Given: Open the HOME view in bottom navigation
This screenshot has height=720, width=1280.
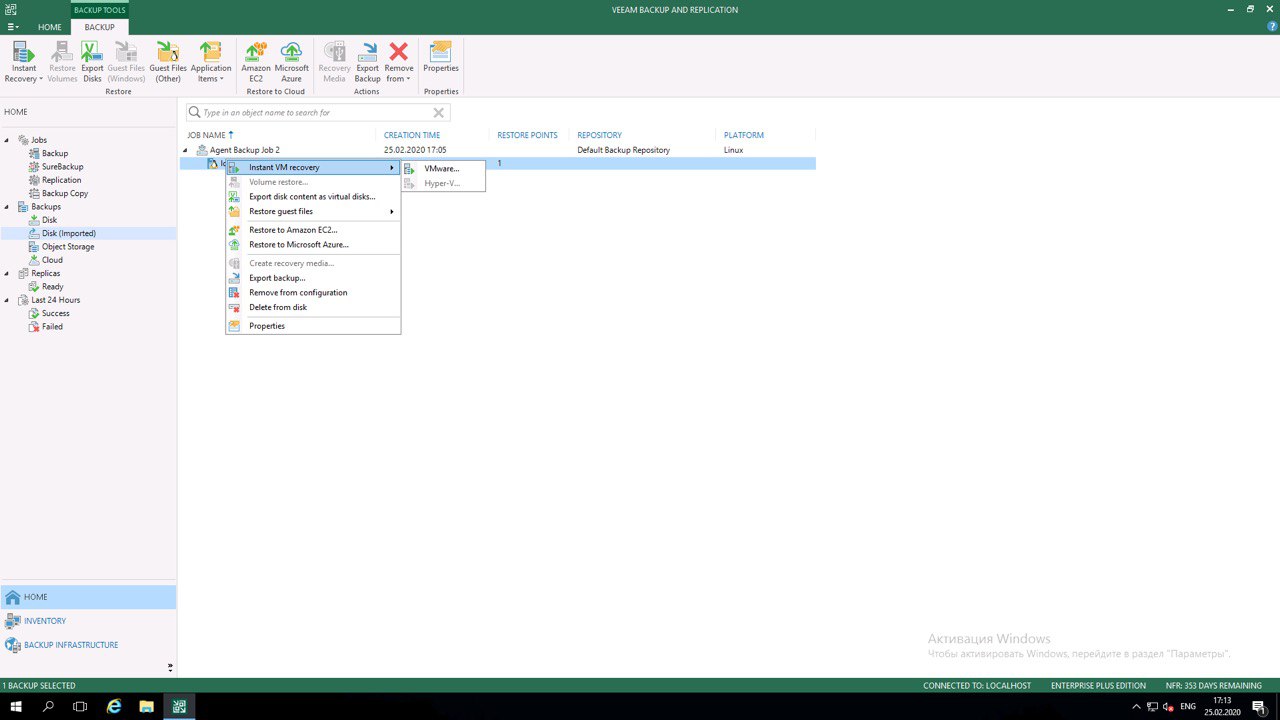Looking at the screenshot, I should pos(88,597).
